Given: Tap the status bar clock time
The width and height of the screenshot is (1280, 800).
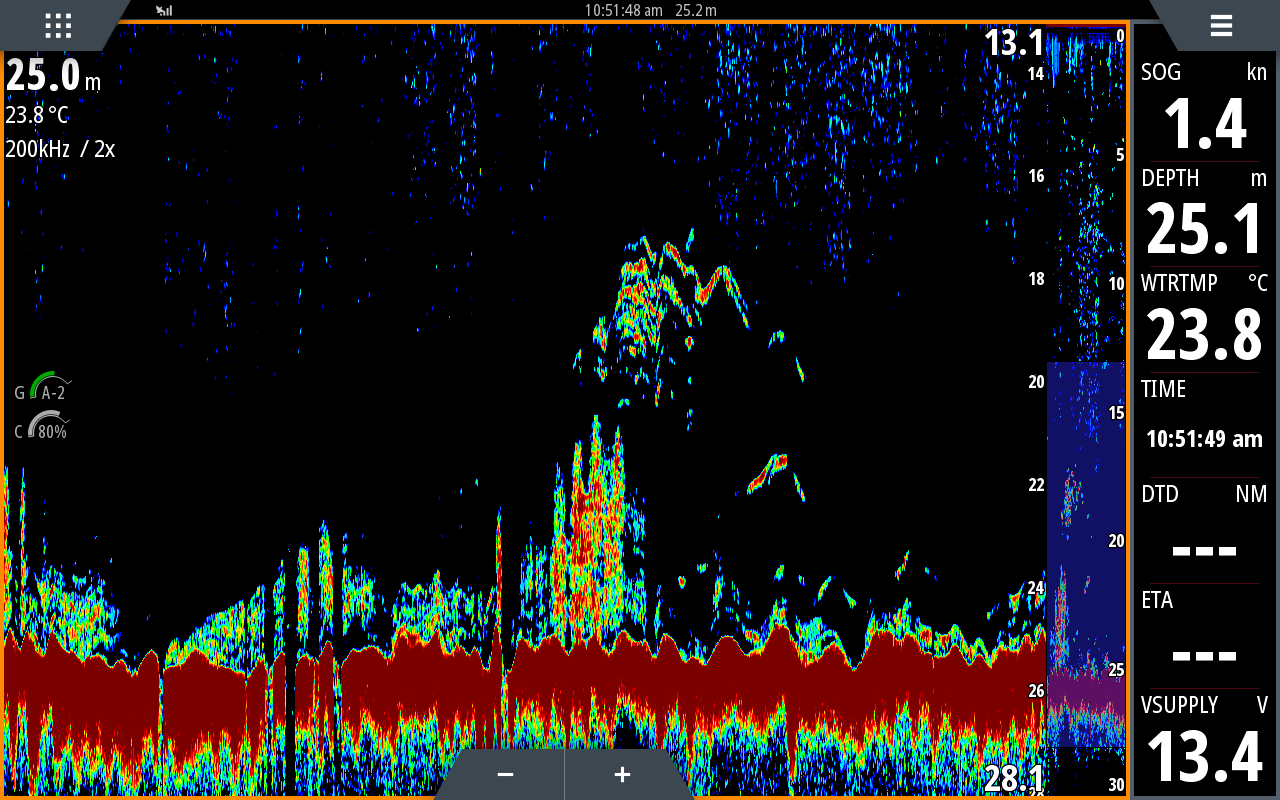Looking at the screenshot, I should [x=623, y=10].
